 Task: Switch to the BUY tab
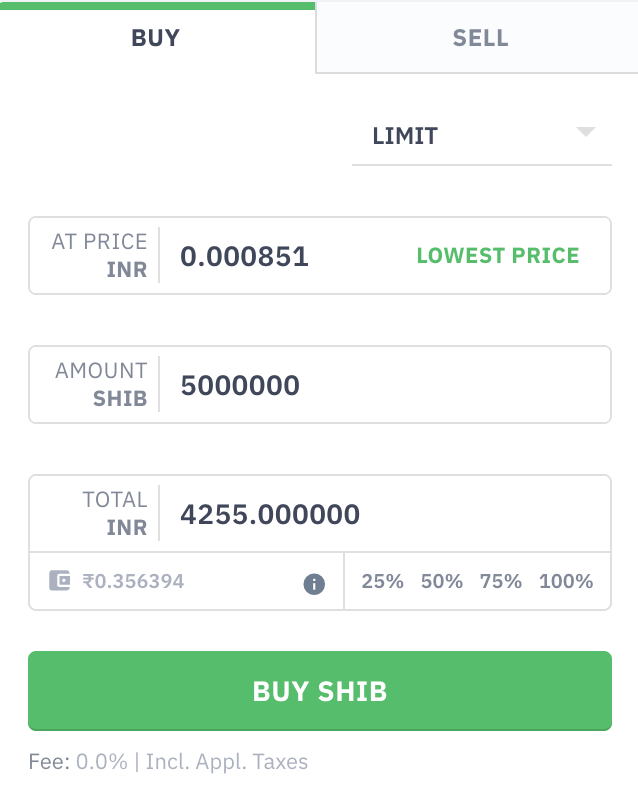point(156,39)
